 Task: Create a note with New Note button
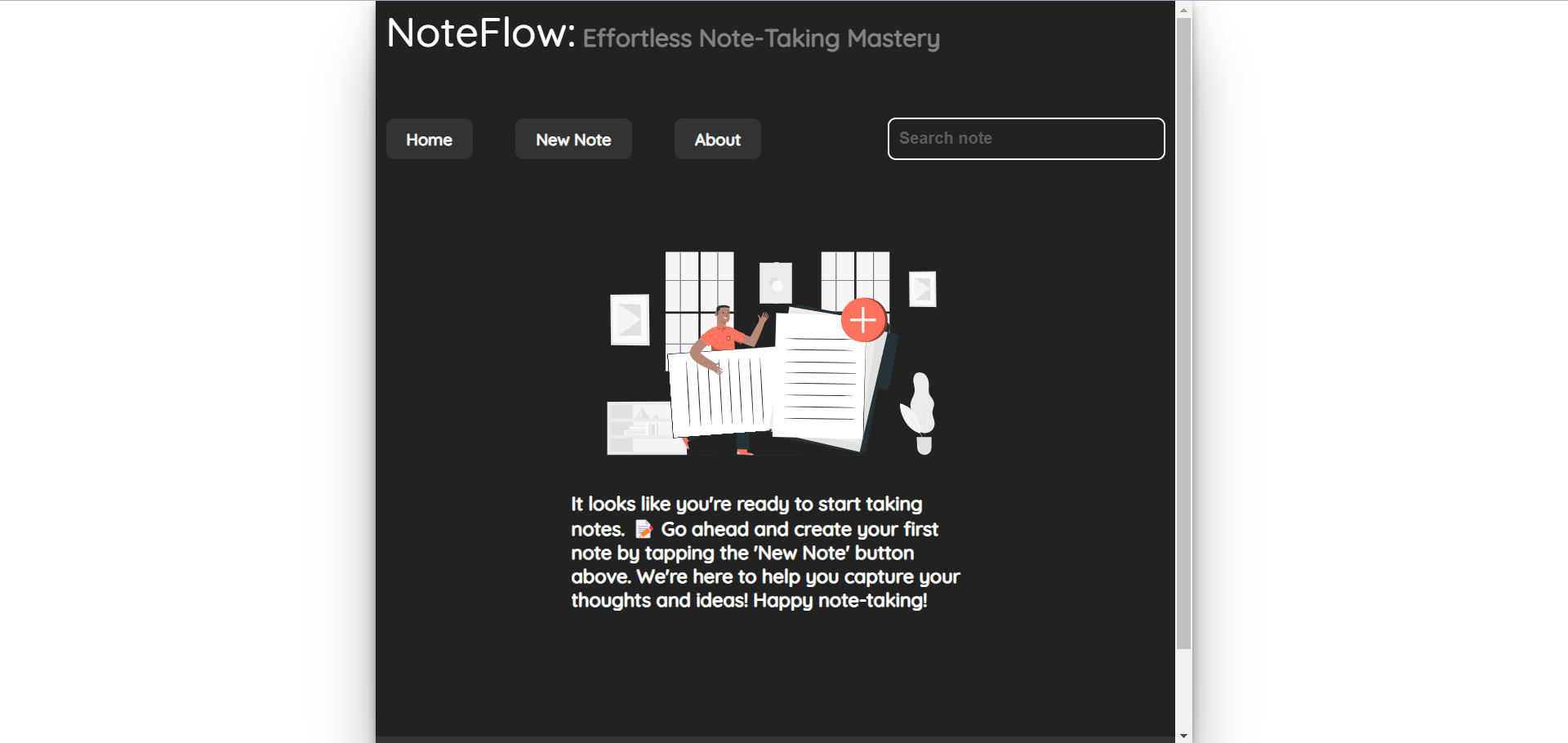pyautogui.click(x=573, y=140)
